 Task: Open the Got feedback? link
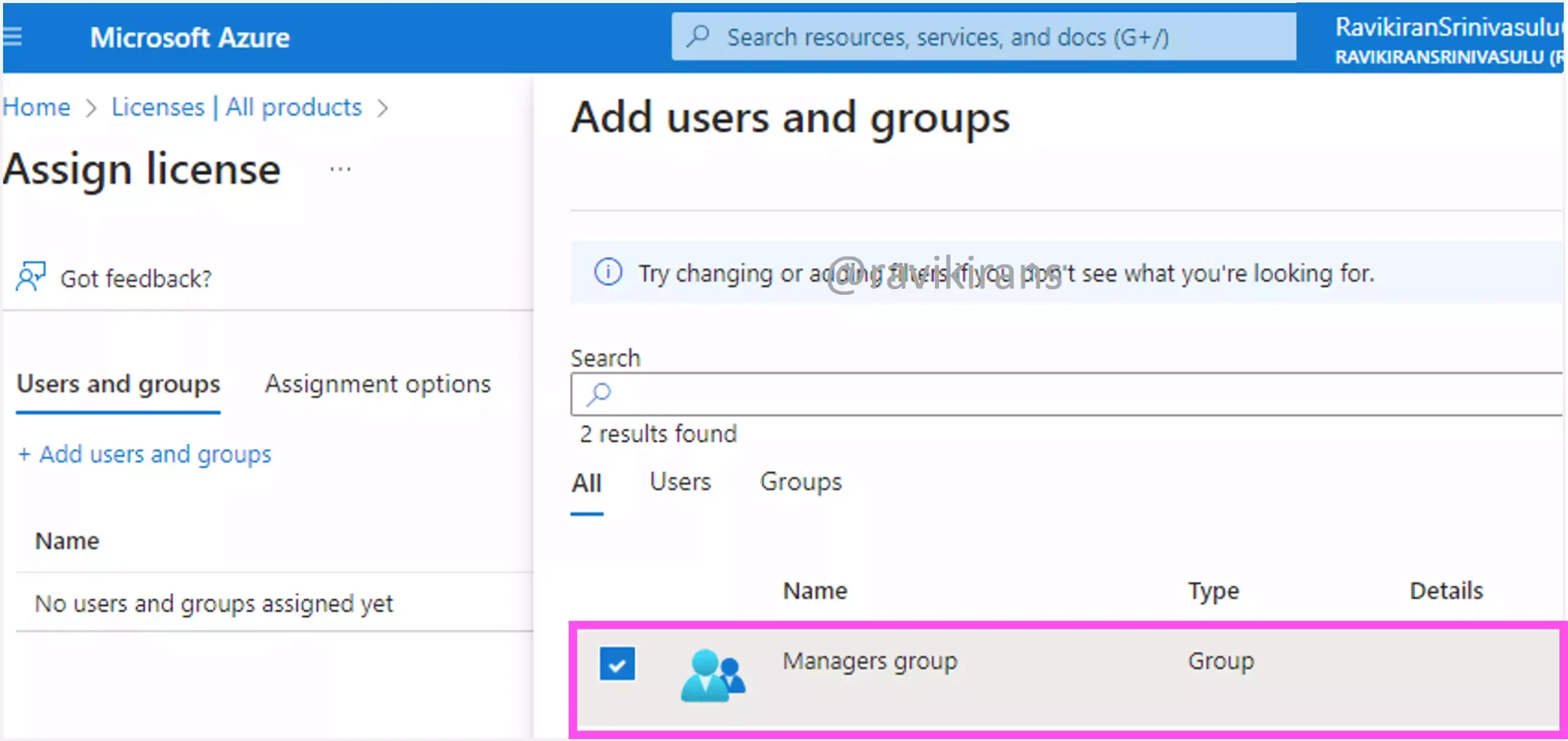click(136, 279)
